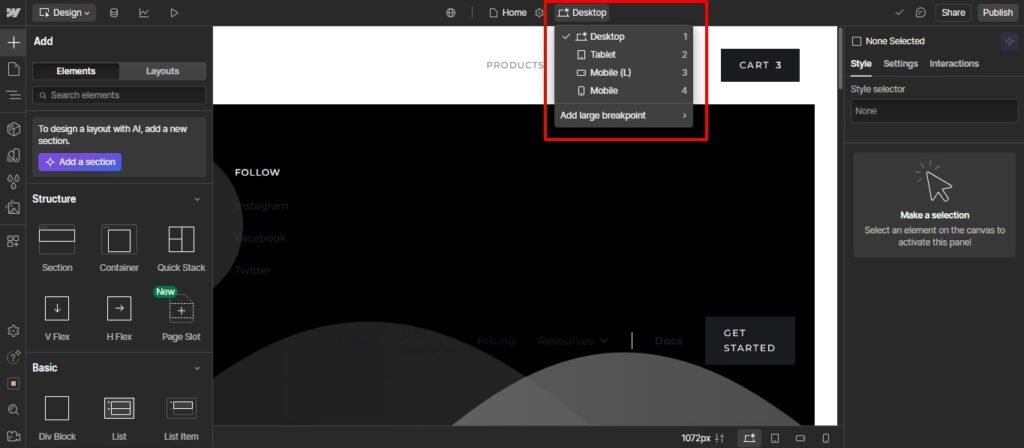This screenshot has height=448, width=1024.
Task: Click in the Search elements field
Action: pyautogui.click(x=119, y=95)
